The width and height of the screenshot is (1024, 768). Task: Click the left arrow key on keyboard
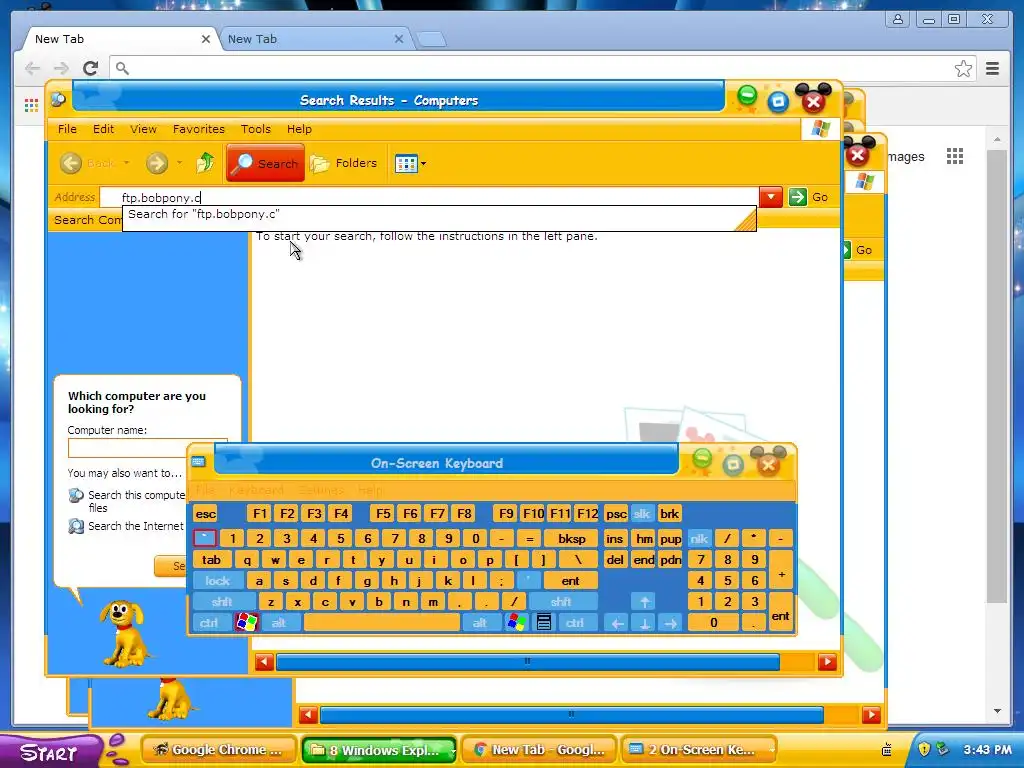click(616, 622)
